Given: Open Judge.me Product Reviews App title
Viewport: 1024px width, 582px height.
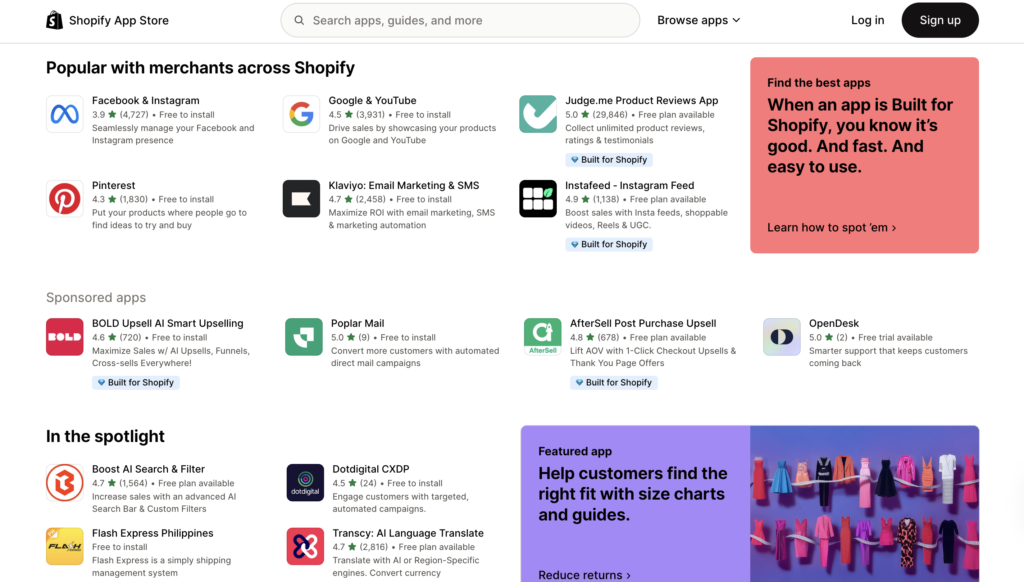Looking at the screenshot, I should coord(641,101).
